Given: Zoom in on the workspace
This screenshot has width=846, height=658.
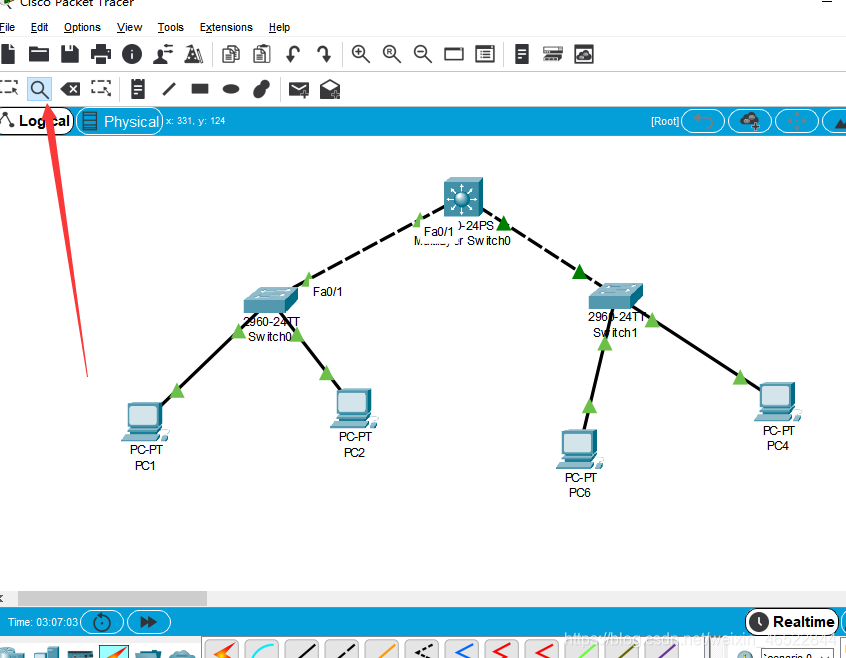Looking at the screenshot, I should tap(360, 54).
